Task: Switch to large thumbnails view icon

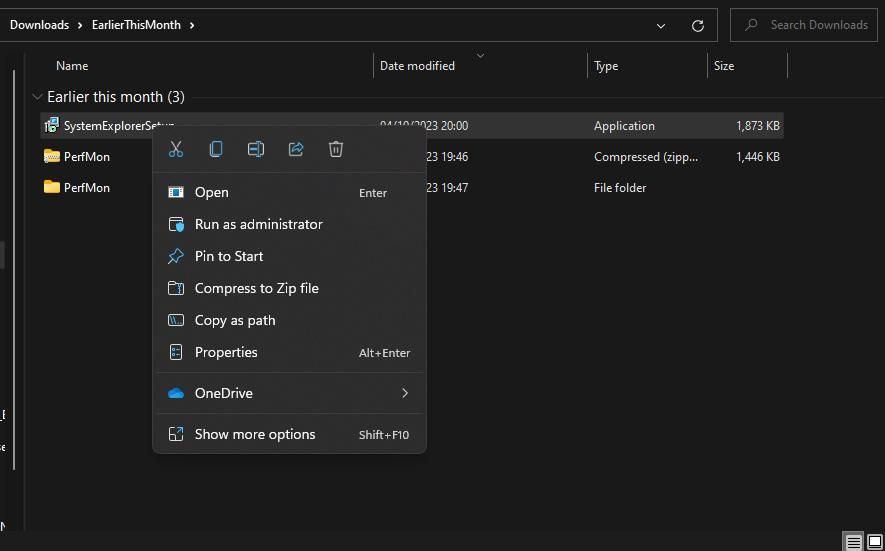Action: click(x=874, y=542)
